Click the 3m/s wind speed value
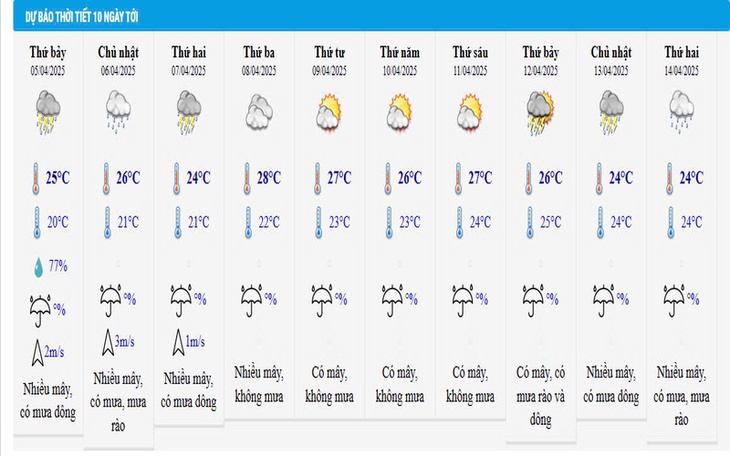Screen dimensions: 730x456 tap(124, 342)
